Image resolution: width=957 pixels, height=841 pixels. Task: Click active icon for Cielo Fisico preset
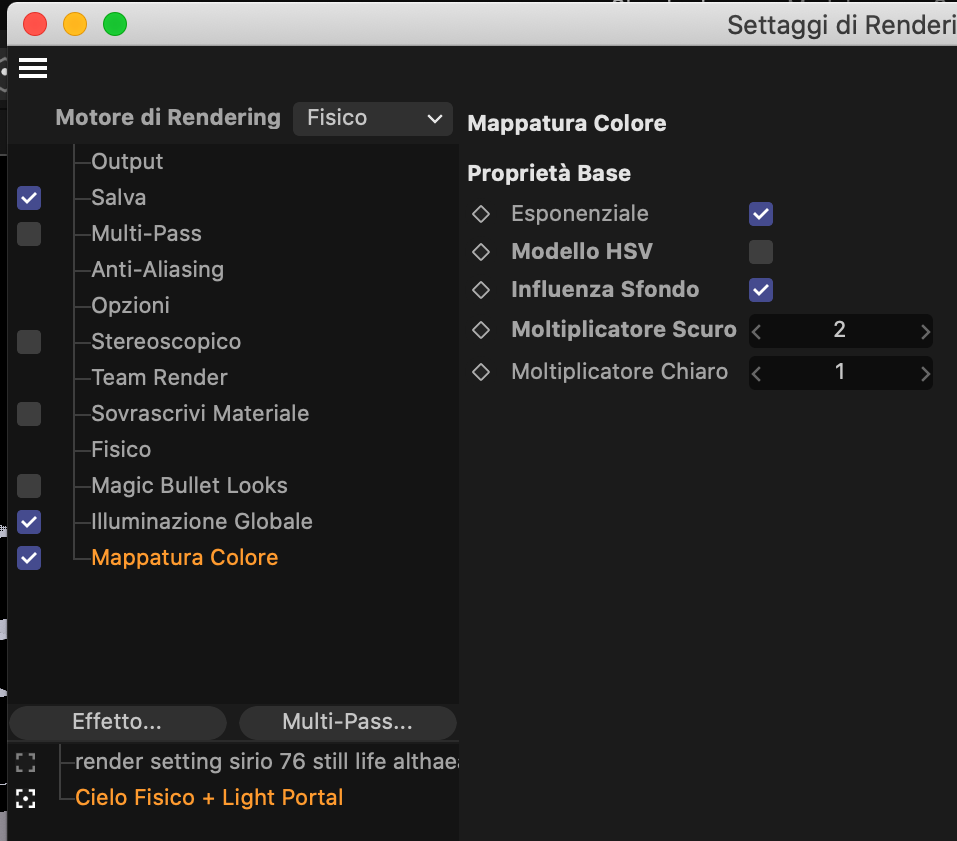click(26, 798)
